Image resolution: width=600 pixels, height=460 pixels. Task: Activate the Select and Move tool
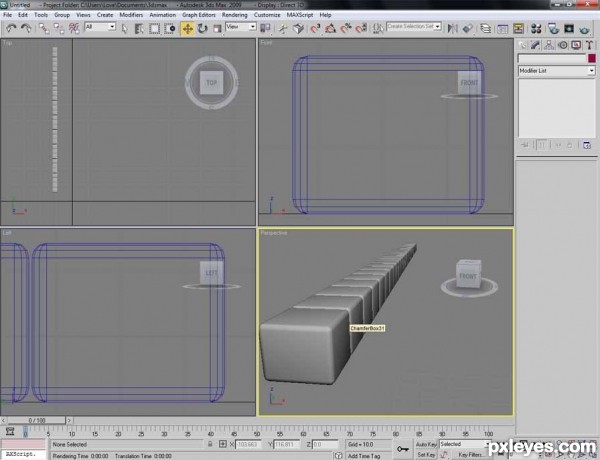tap(188, 29)
